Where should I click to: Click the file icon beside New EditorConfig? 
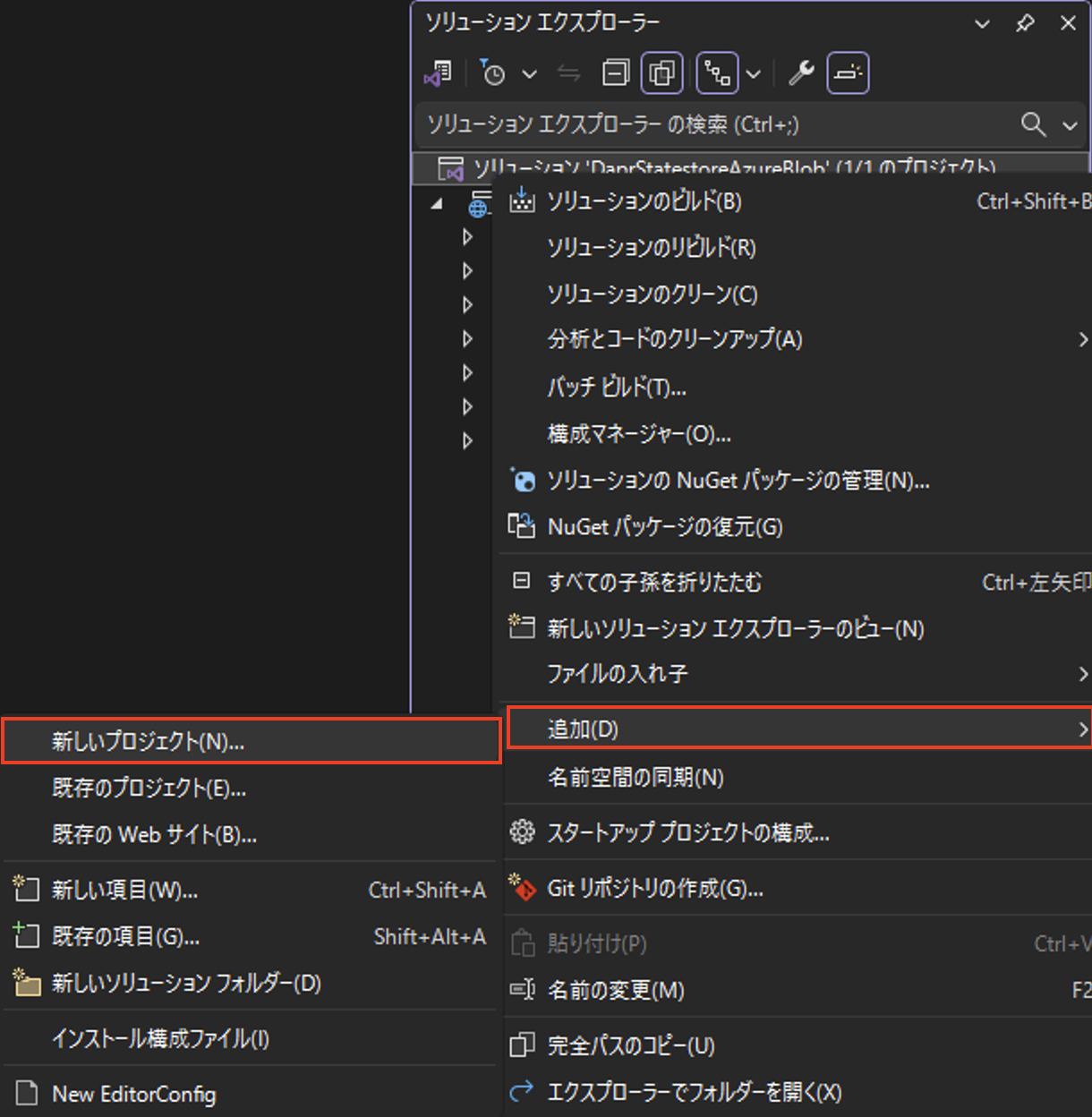click(x=28, y=1093)
